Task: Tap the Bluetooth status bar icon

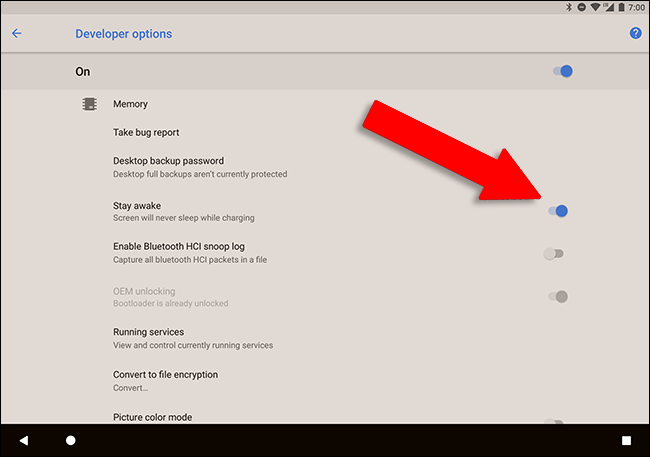Action: [x=569, y=7]
